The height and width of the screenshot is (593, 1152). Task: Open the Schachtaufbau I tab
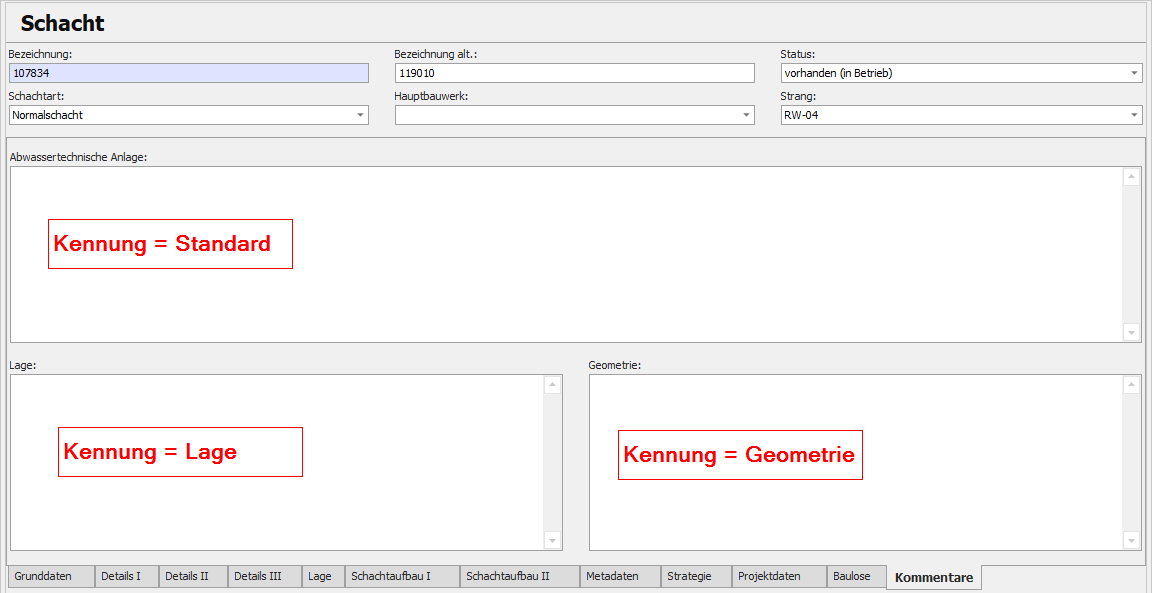tap(391, 576)
